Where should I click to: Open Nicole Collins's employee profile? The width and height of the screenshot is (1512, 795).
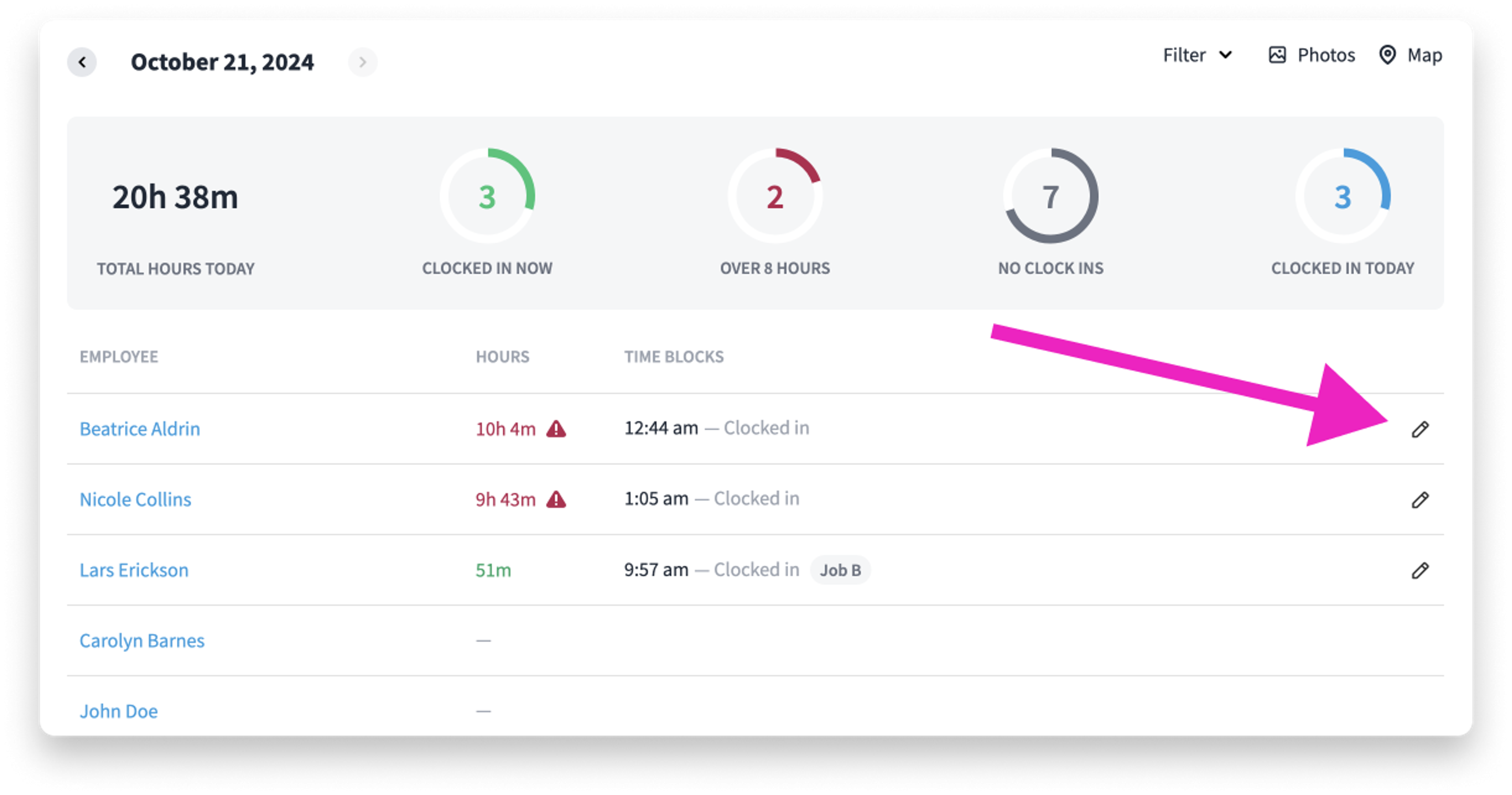135,499
